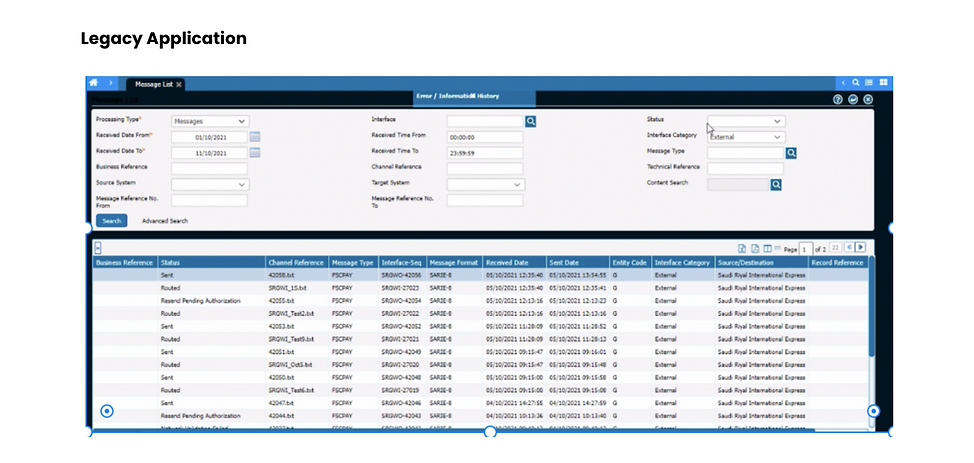The height and width of the screenshot is (463, 974).
Task: Go to next results page arrow
Action: (x=860, y=247)
